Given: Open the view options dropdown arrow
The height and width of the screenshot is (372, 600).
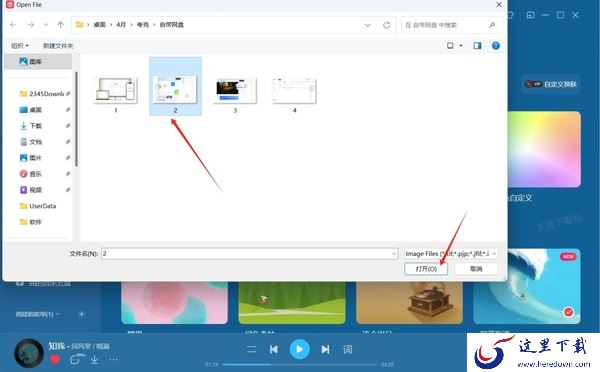Looking at the screenshot, I should pos(461,46).
